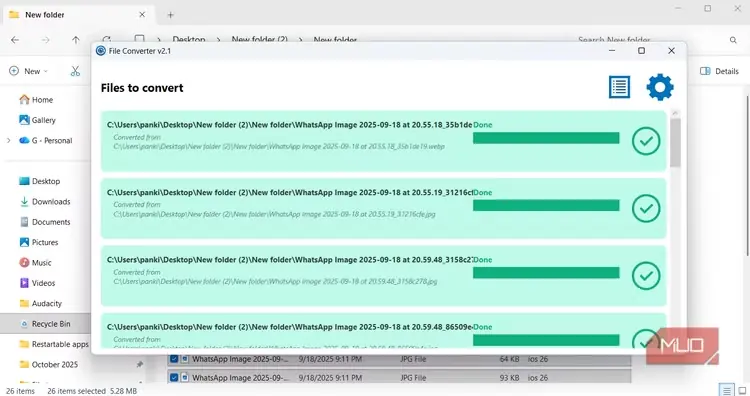Click the File Converter app logo icon
Image resolution: width=750 pixels, height=396 pixels.
[x=100, y=51]
